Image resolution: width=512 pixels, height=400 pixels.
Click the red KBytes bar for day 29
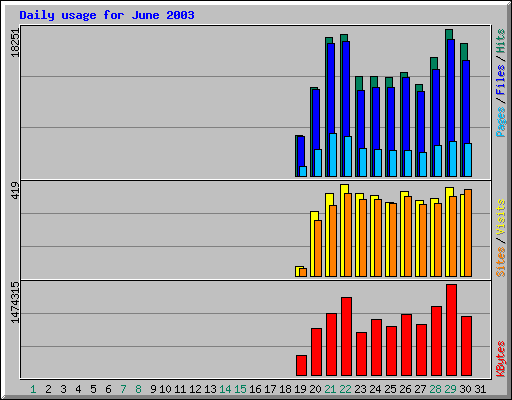451,330
